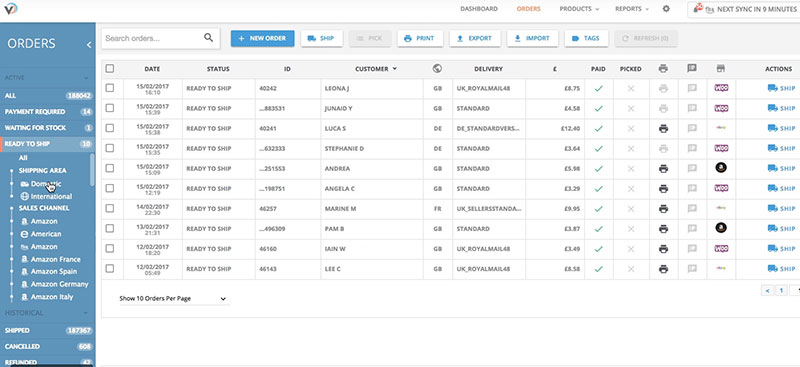Select the checkbox for Junaid Y order
The image size is (800, 367).
[110, 108]
